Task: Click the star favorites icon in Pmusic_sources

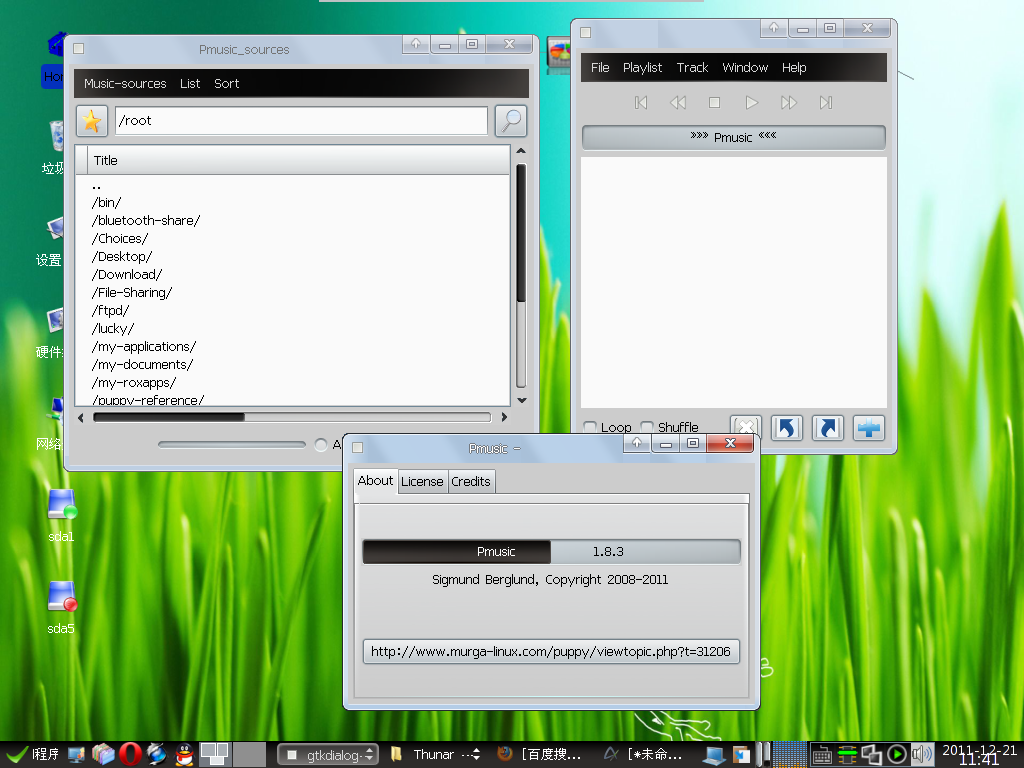Action: [92, 121]
